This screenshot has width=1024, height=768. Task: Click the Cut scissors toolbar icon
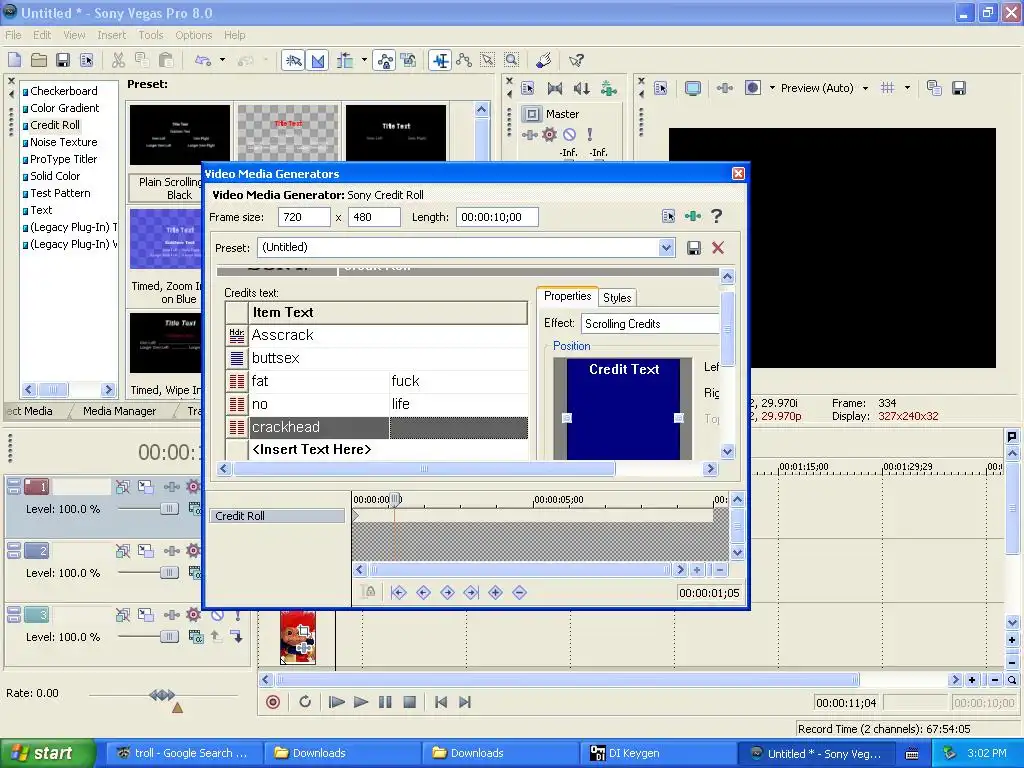click(x=118, y=60)
